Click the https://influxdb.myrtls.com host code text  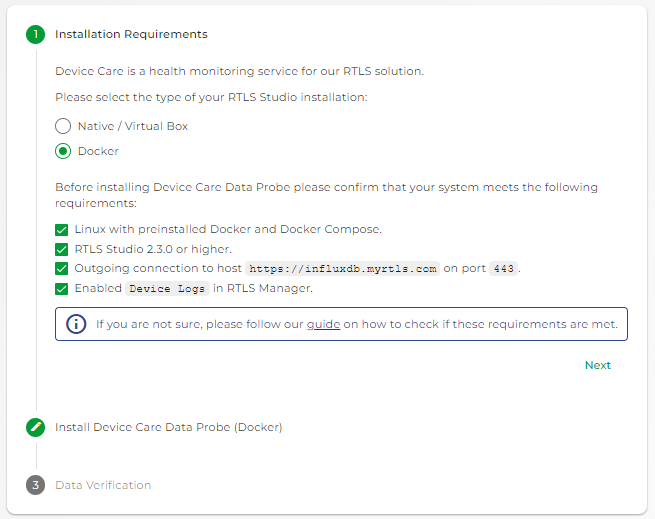(x=343, y=269)
